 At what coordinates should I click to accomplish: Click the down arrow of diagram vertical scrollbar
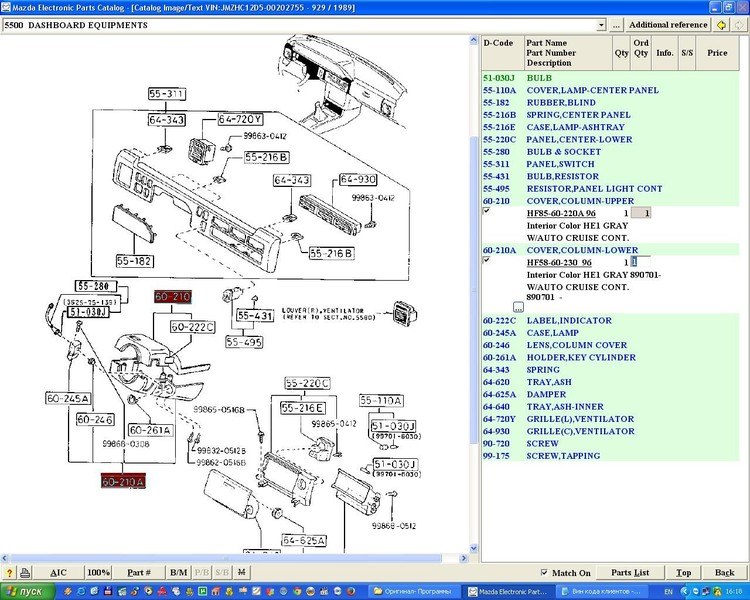[474, 548]
